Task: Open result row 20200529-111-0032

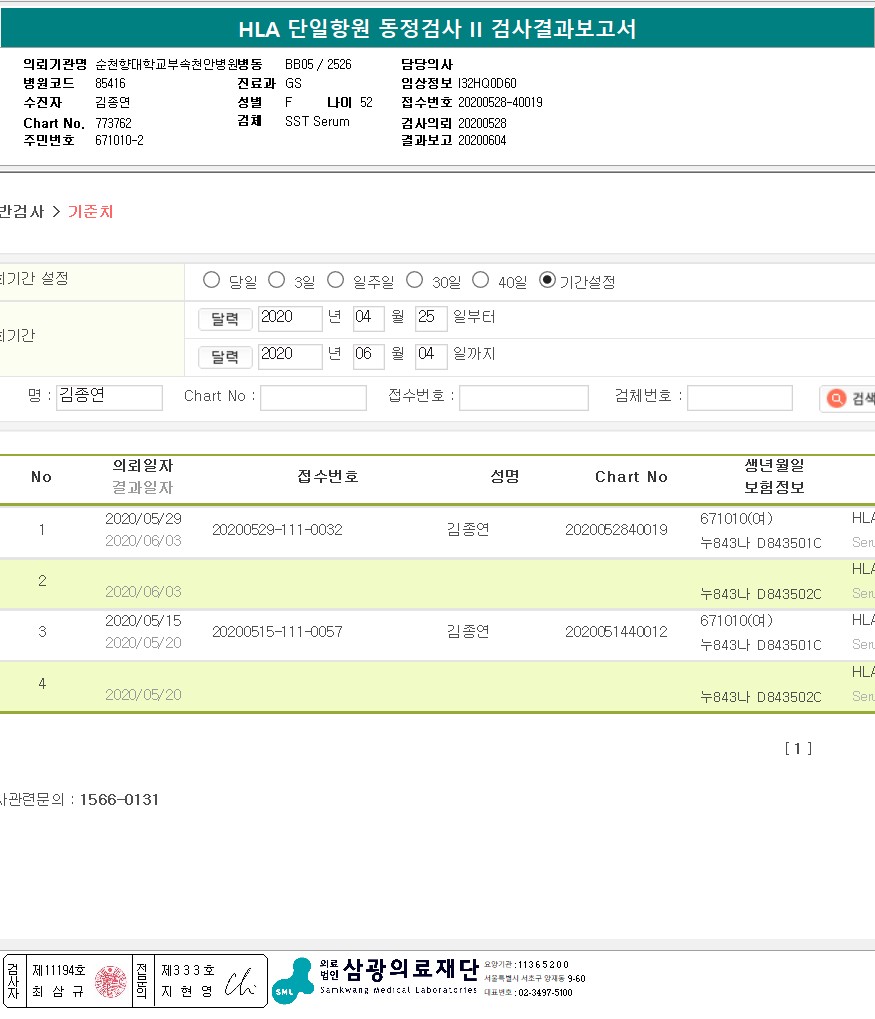Action: (x=277, y=530)
